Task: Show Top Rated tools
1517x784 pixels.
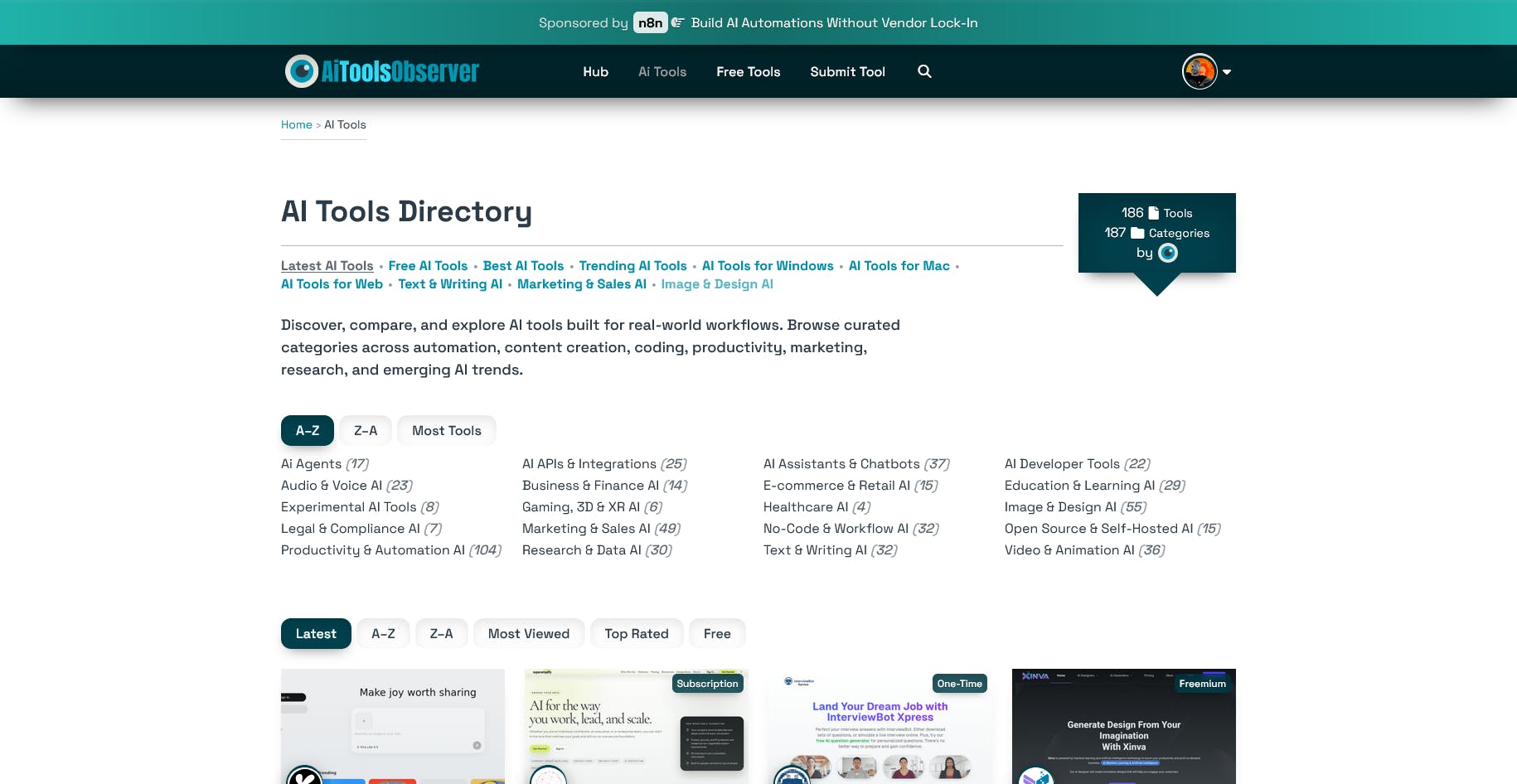Action: pyautogui.click(x=637, y=634)
